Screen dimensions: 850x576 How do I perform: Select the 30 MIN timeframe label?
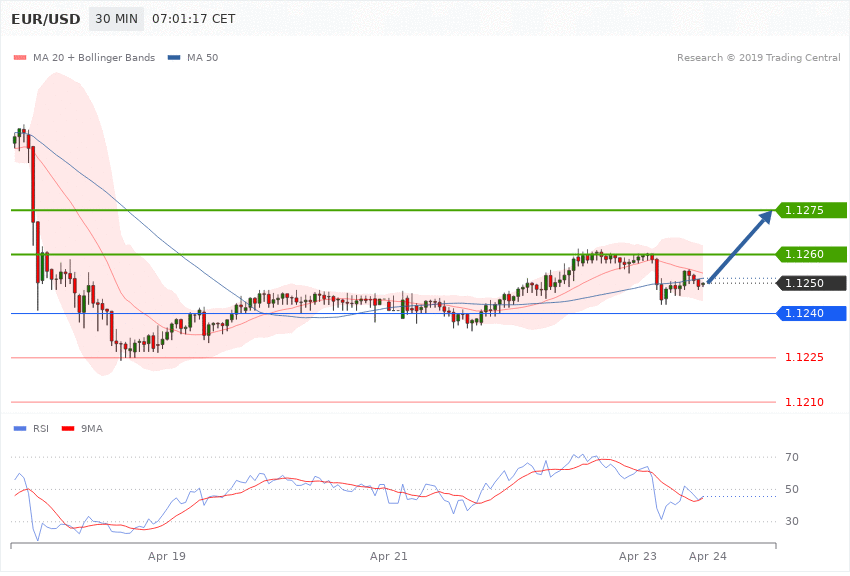point(117,19)
